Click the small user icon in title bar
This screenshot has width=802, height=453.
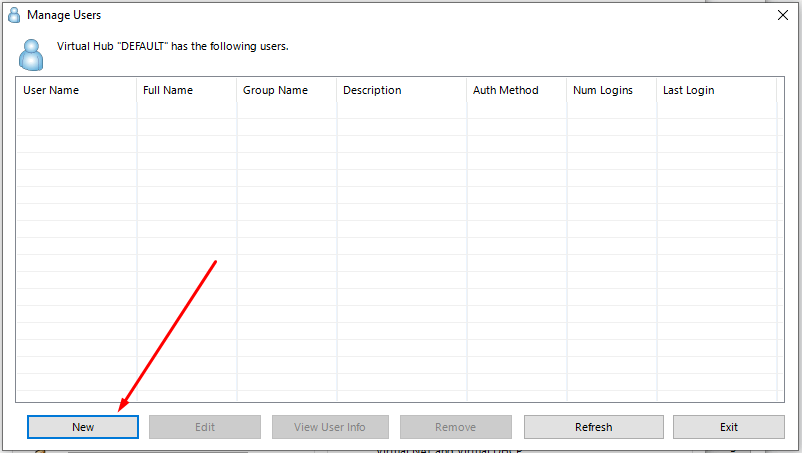click(x=14, y=15)
